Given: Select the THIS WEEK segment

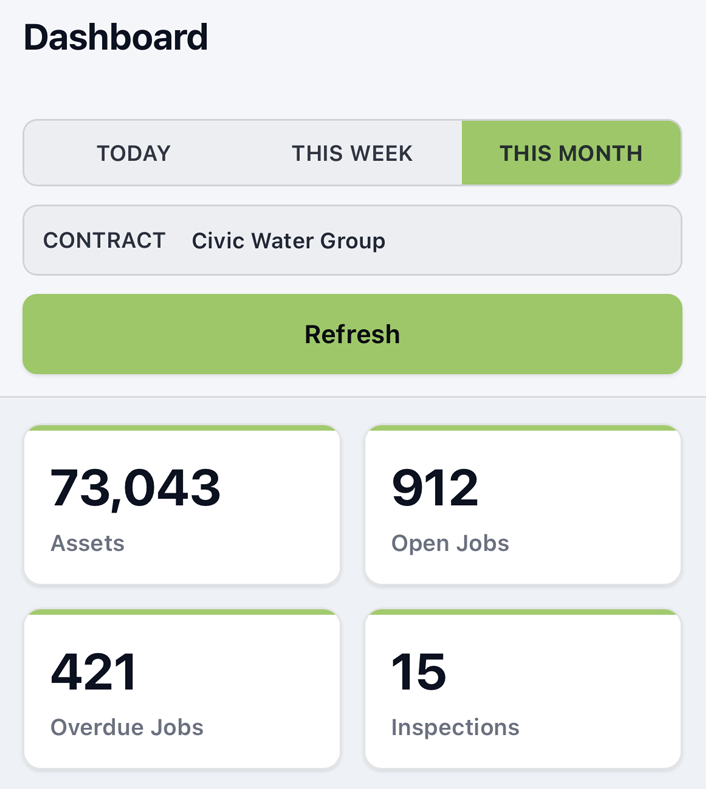Looking at the screenshot, I should click(x=352, y=153).
